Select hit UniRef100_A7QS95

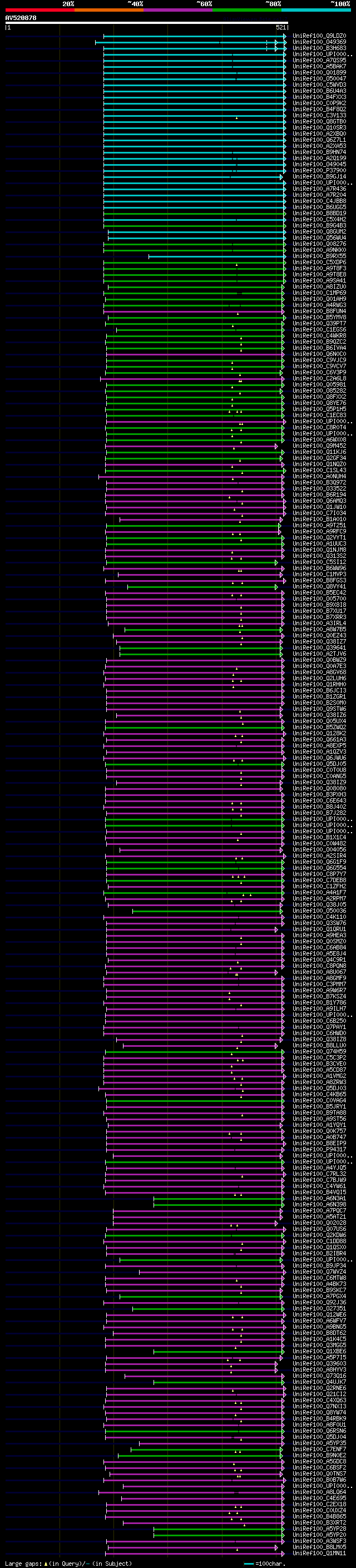point(319,60)
